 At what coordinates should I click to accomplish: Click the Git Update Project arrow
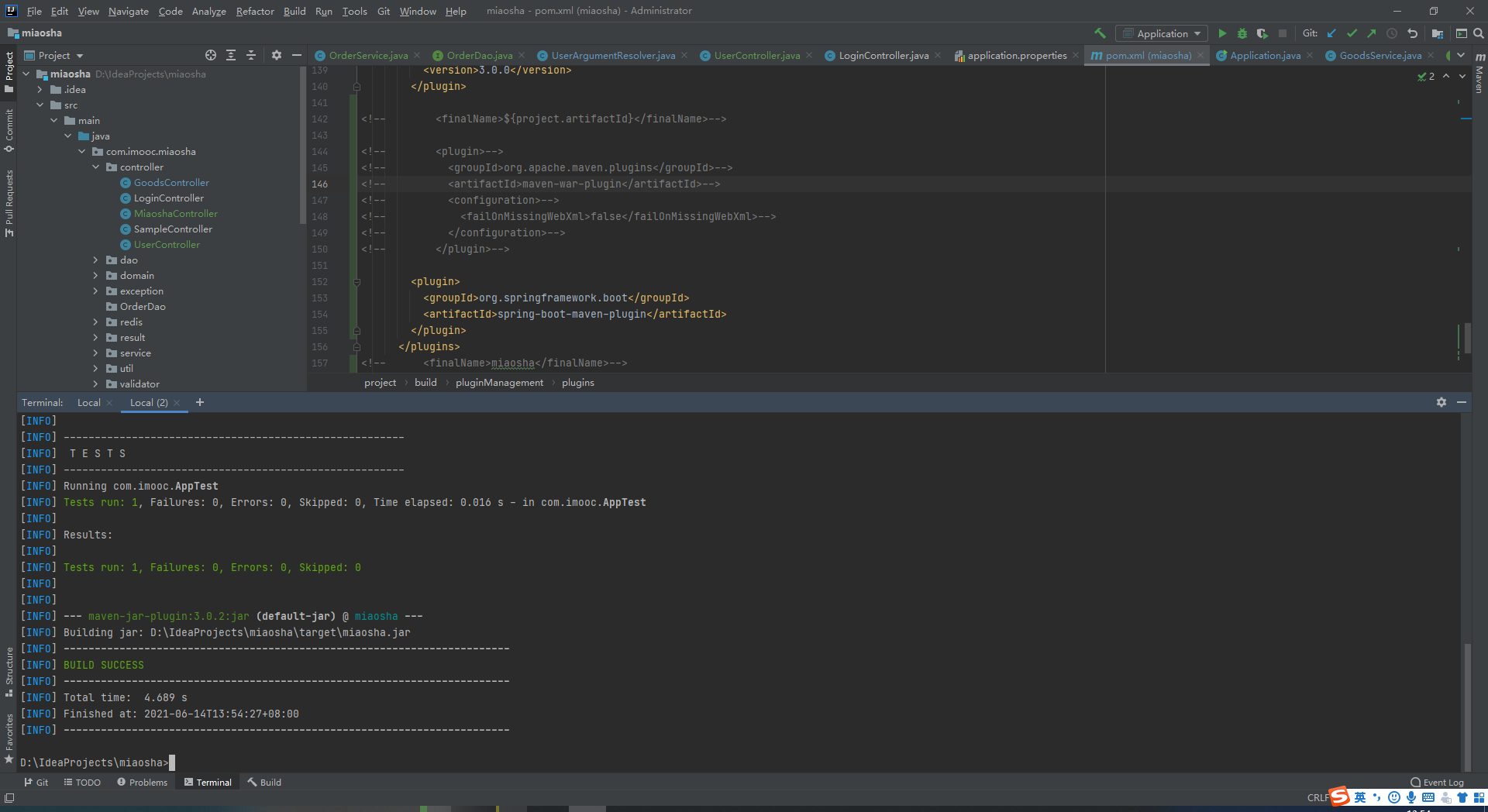(1331, 33)
